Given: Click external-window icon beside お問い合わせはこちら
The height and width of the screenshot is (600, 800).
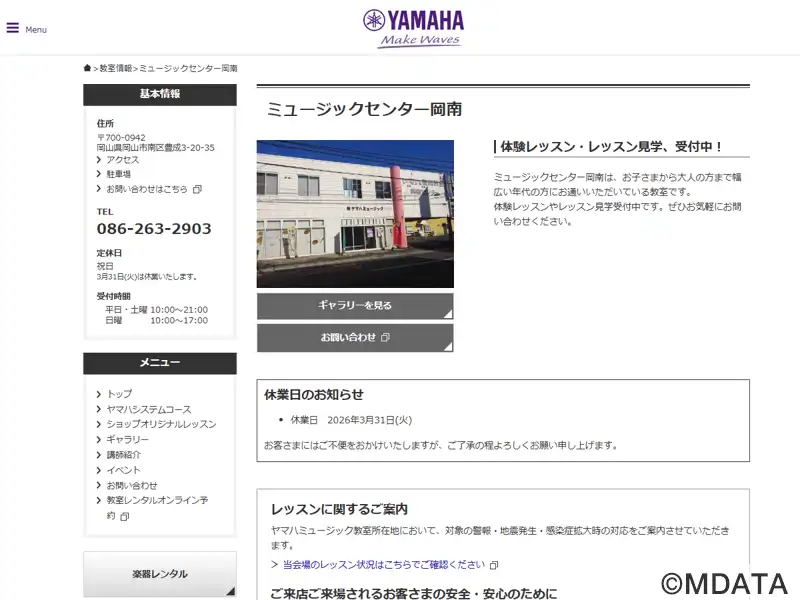Looking at the screenshot, I should (197, 189).
